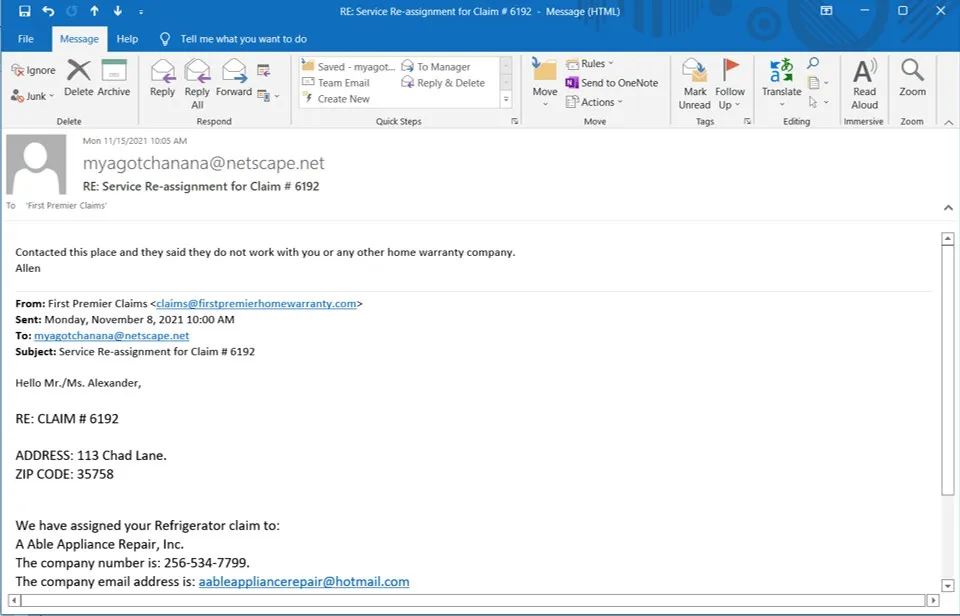This screenshot has width=960, height=616.
Task: Delete this message
Action: tap(78, 78)
